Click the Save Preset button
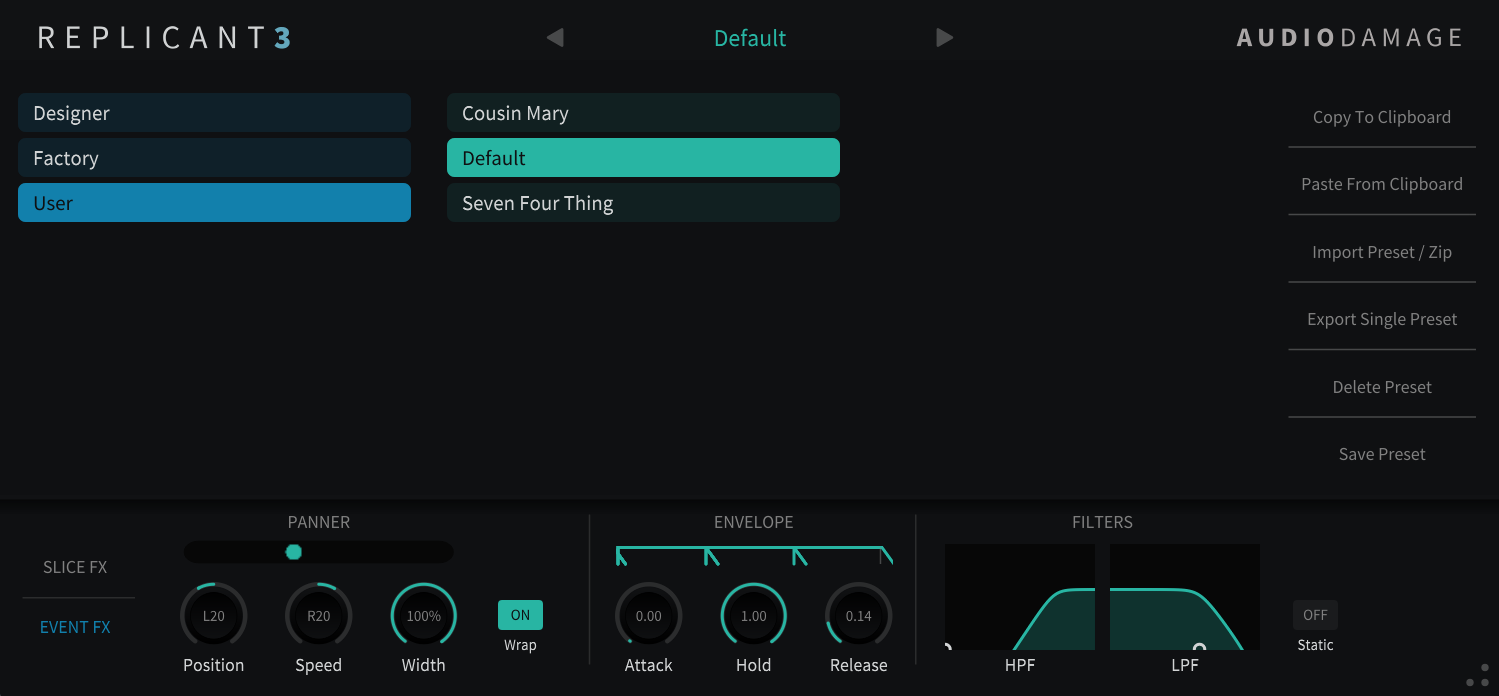Image resolution: width=1499 pixels, height=696 pixels. pyautogui.click(x=1381, y=454)
